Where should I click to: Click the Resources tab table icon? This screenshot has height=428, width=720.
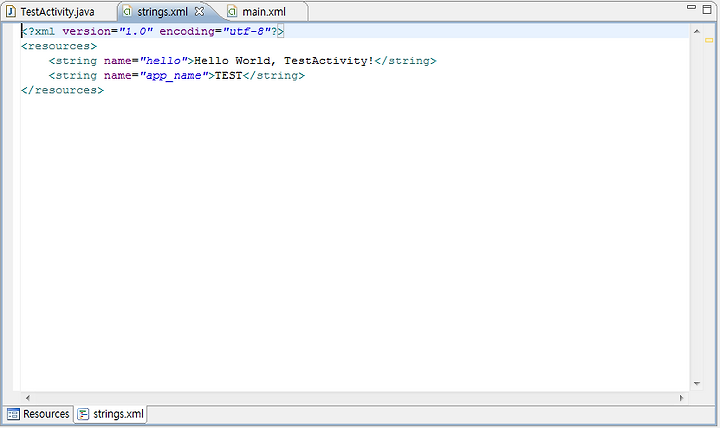13,414
